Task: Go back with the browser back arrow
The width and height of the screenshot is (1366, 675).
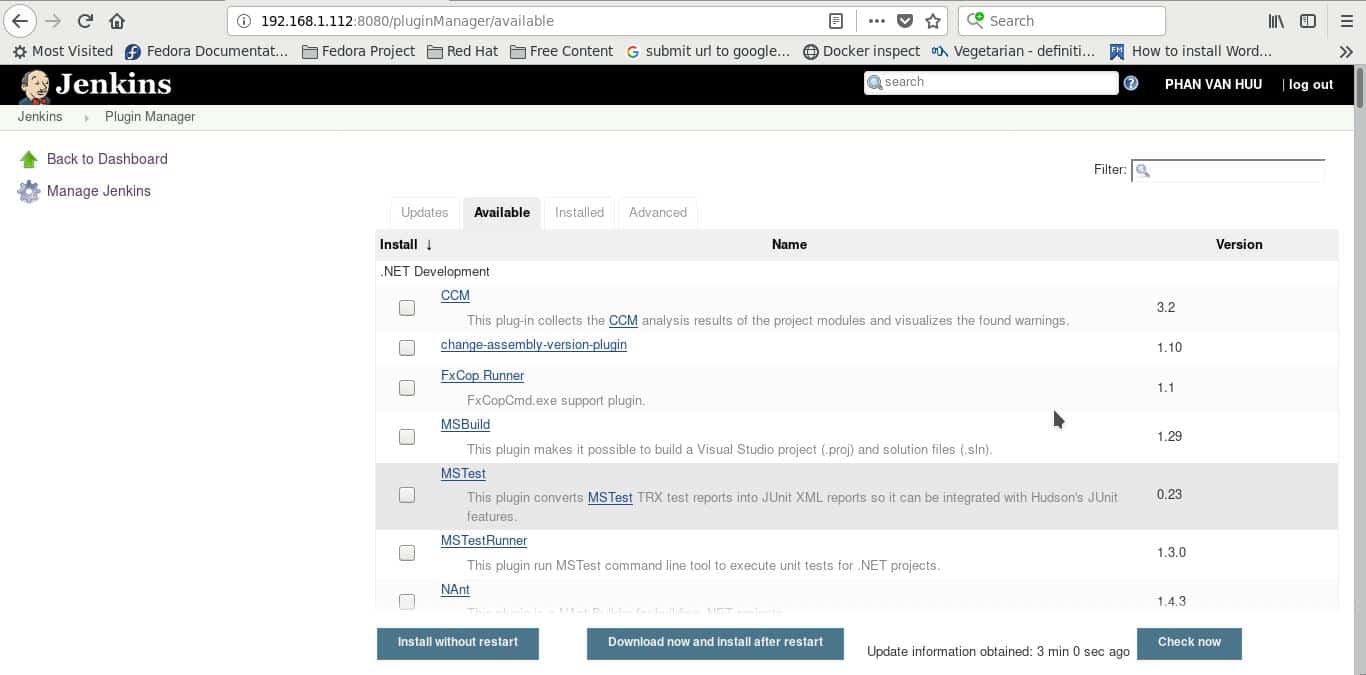Action: (20, 20)
